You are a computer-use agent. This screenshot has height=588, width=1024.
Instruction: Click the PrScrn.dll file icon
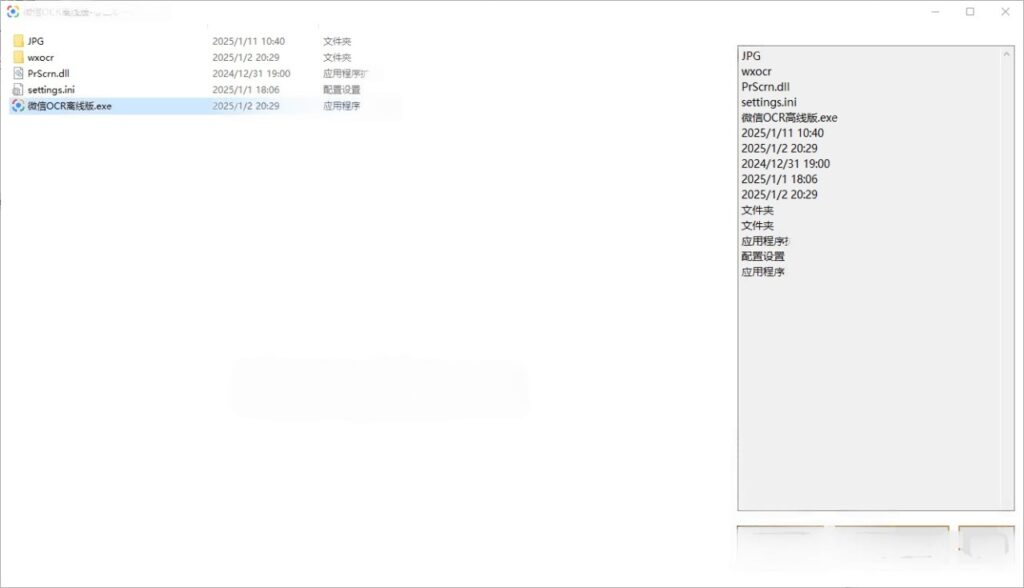18,73
